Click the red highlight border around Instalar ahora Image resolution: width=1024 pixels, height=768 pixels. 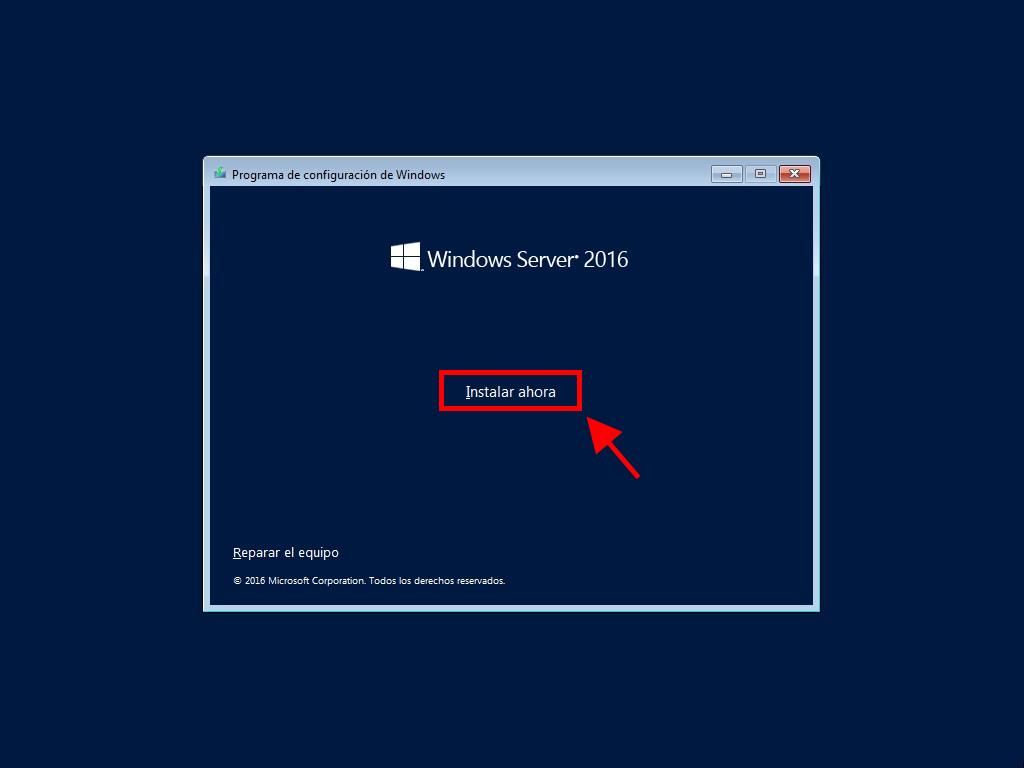510,373
